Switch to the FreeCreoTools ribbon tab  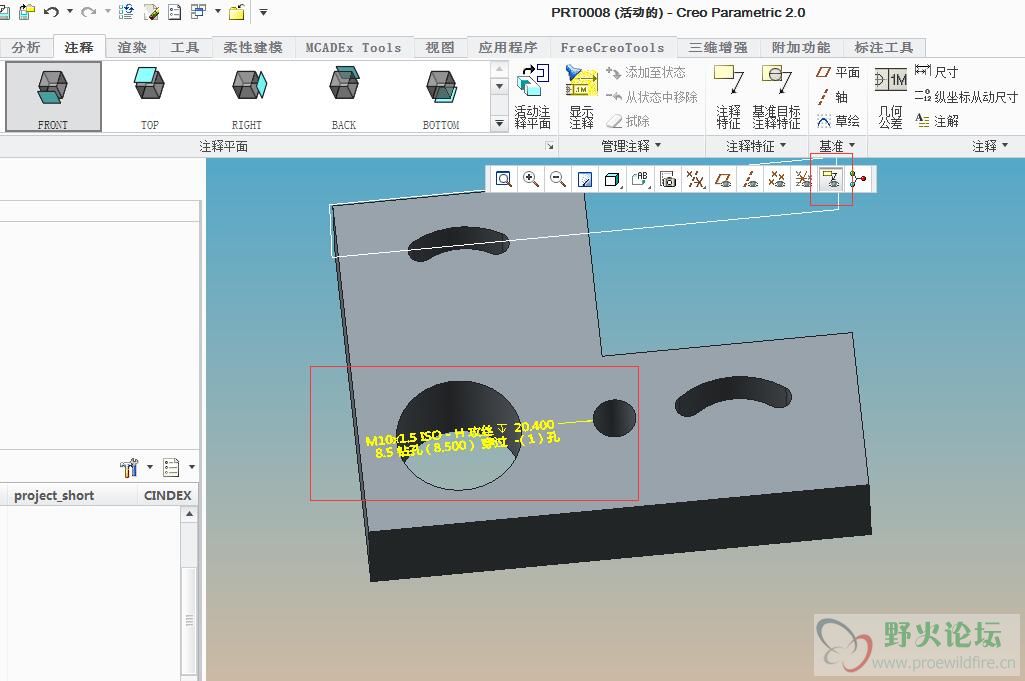(613, 48)
